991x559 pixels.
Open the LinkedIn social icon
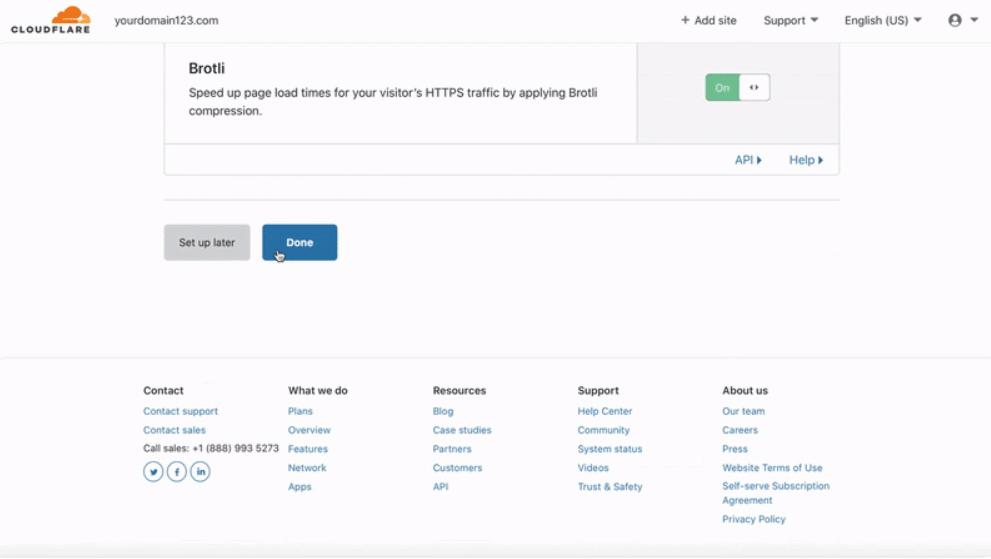[x=200, y=472]
